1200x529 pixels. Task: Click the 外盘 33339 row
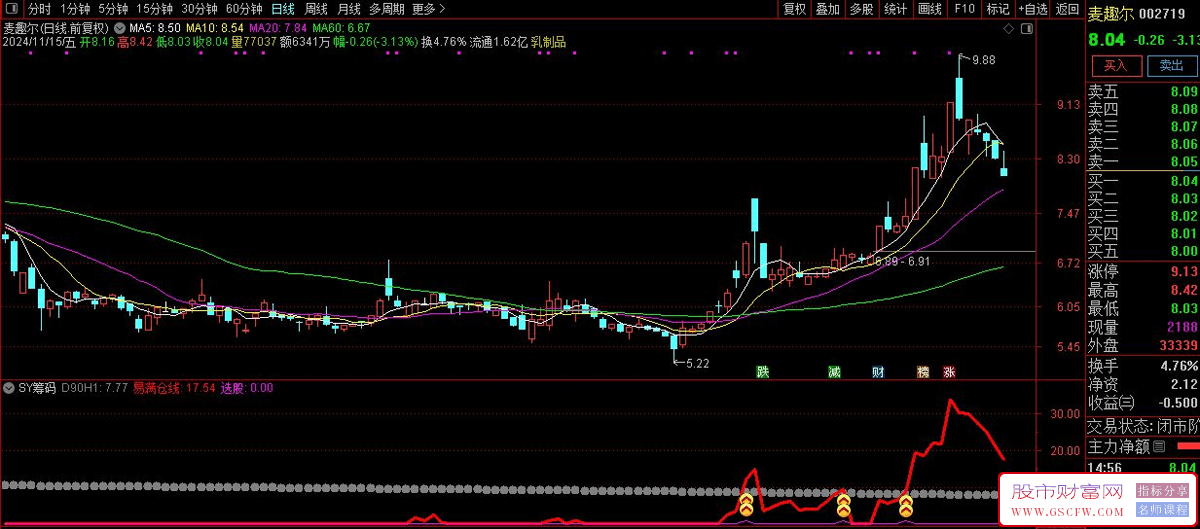1143,346
